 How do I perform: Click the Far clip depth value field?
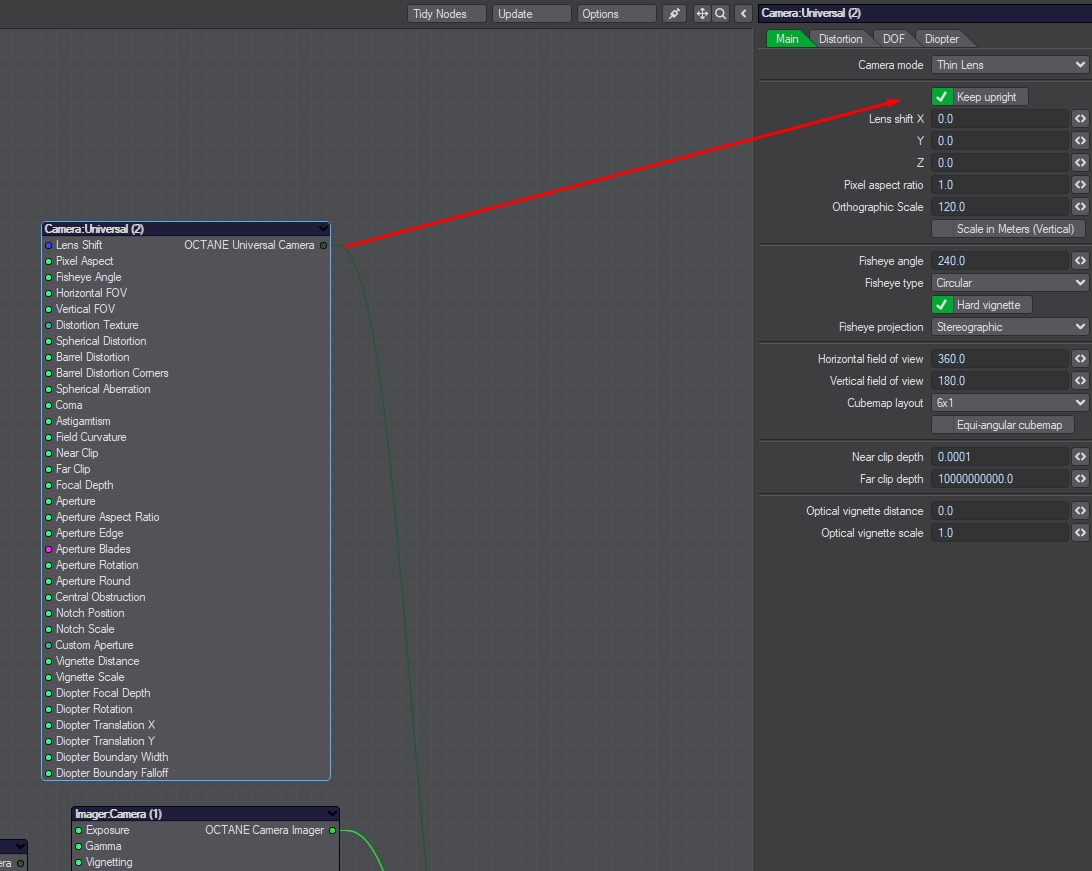coord(1000,479)
